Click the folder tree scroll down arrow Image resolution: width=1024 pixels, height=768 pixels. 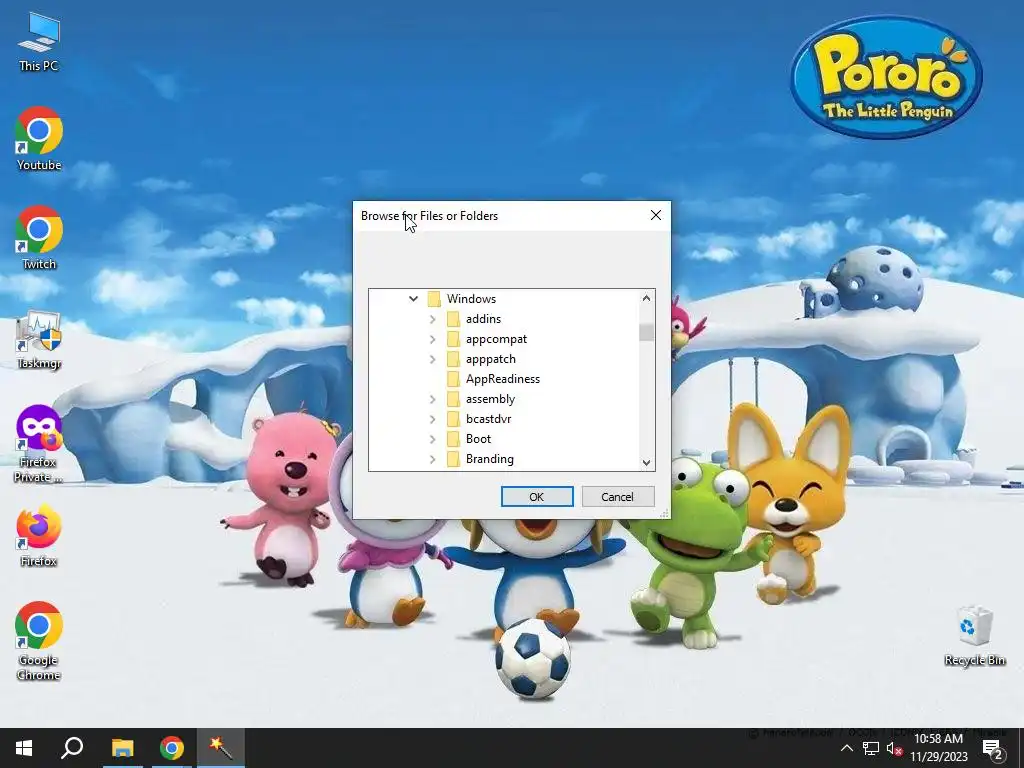pos(647,462)
